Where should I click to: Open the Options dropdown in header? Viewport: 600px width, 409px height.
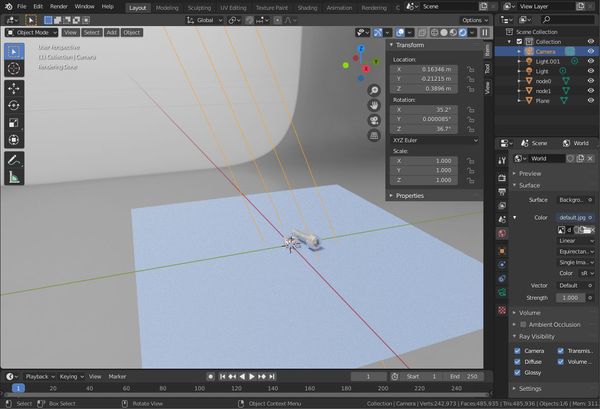[475, 20]
